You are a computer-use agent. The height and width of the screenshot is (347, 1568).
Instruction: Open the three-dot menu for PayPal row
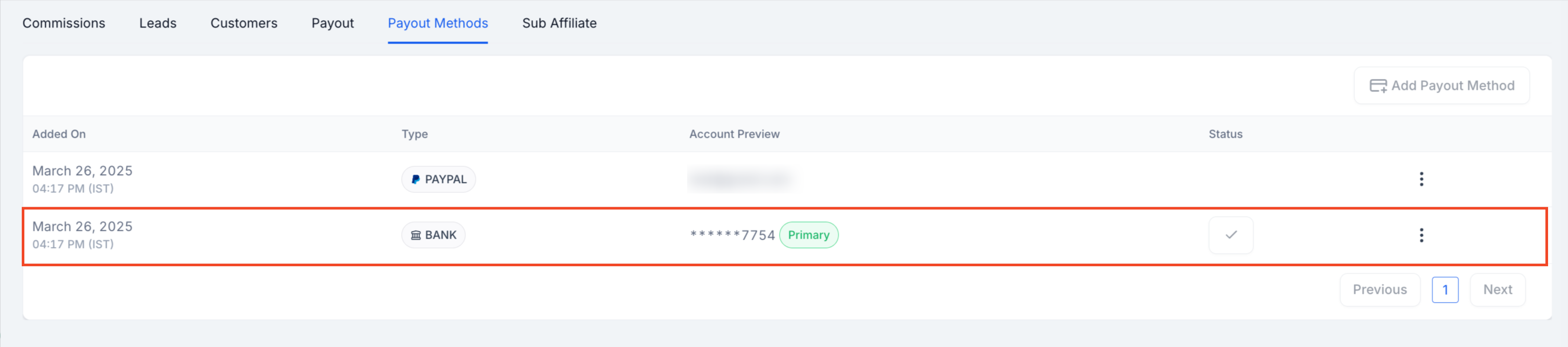click(x=1421, y=179)
